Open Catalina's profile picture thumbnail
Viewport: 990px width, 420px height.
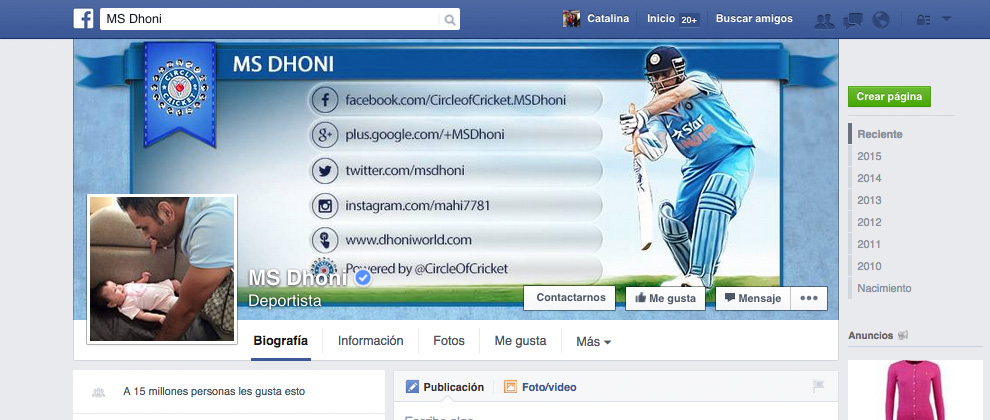click(571, 19)
